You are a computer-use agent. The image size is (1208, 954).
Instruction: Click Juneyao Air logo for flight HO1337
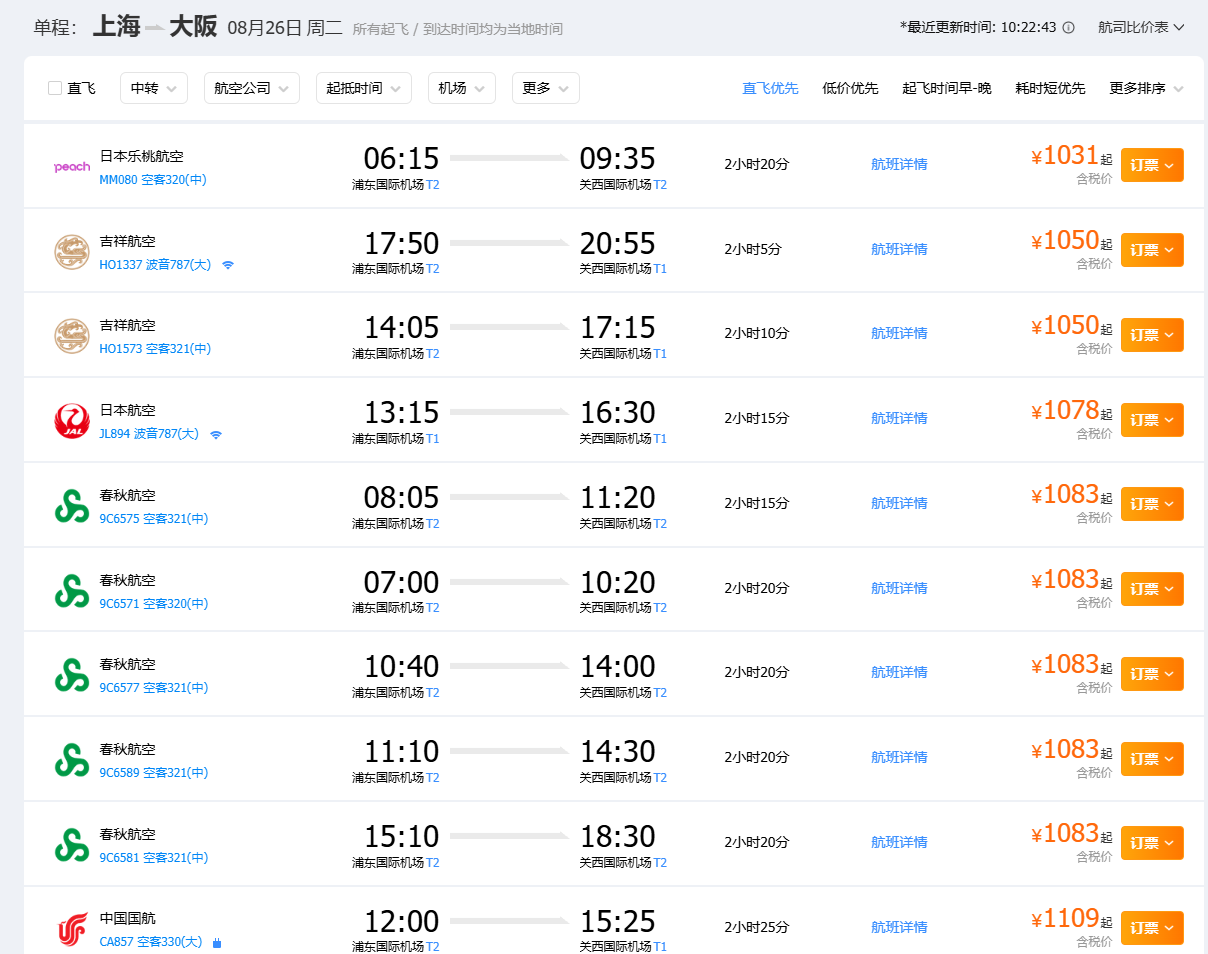click(72, 252)
